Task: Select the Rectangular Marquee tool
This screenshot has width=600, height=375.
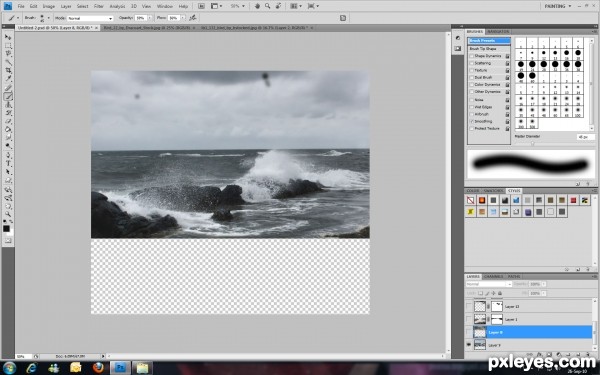Action: pos(8,45)
